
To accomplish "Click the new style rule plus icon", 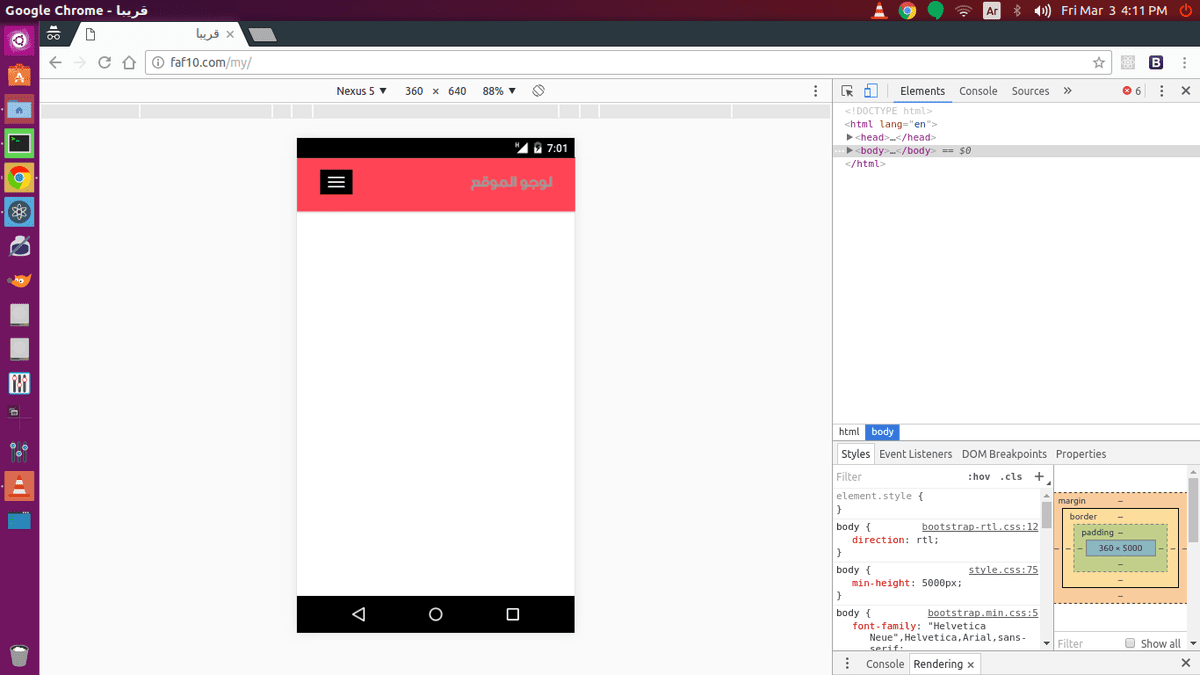I will (1039, 477).
